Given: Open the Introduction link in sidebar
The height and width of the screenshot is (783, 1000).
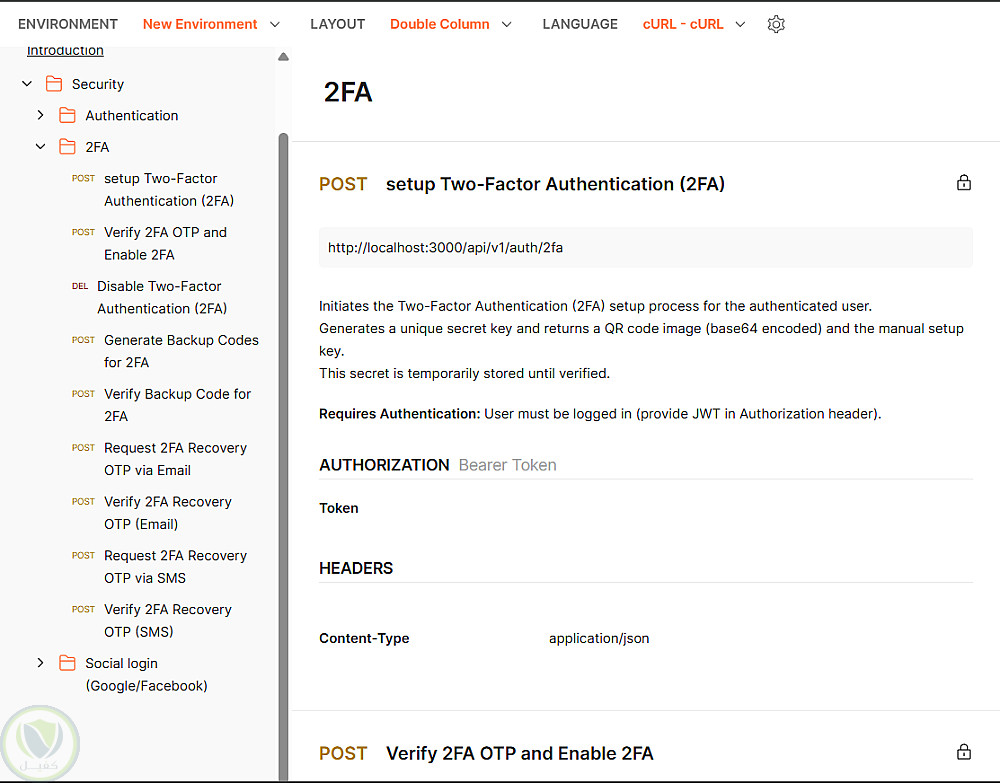Looking at the screenshot, I should pyautogui.click(x=65, y=51).
